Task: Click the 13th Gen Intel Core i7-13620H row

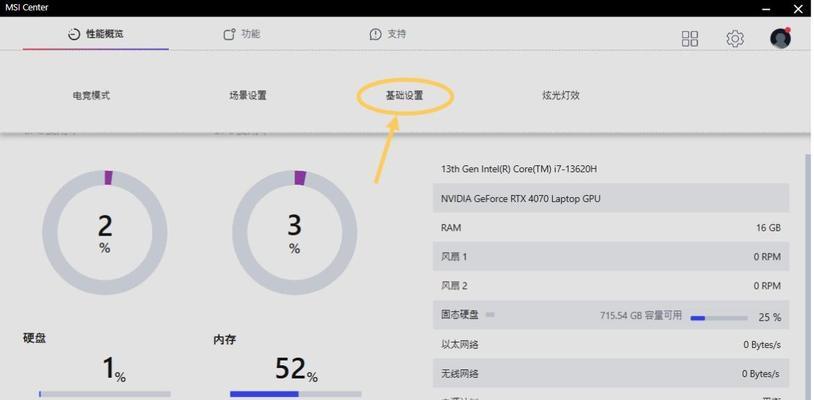Action: coord(611,169)
